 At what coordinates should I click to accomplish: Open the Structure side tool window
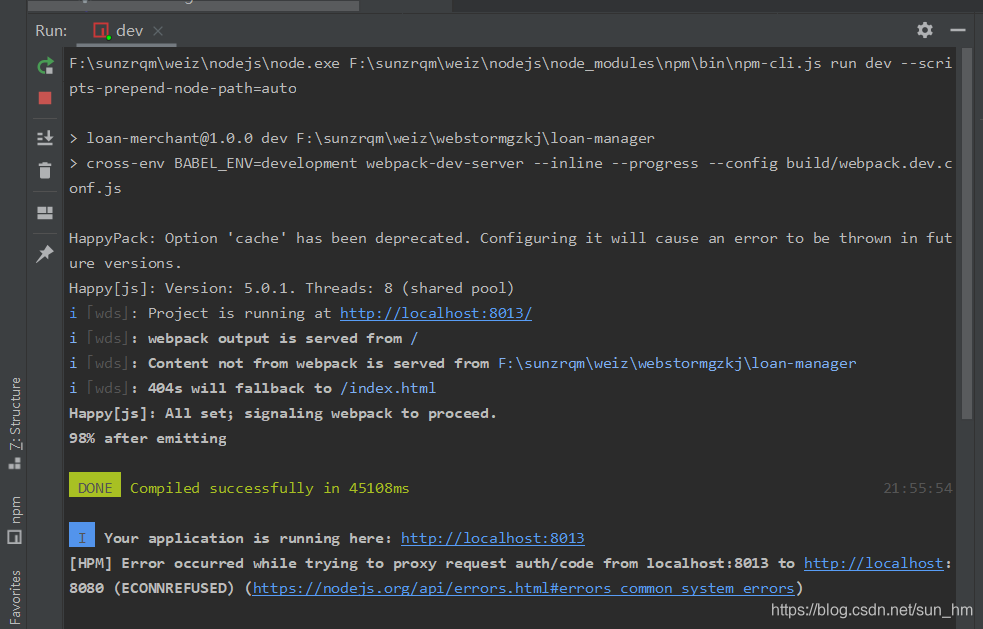(x=15, y=423)
